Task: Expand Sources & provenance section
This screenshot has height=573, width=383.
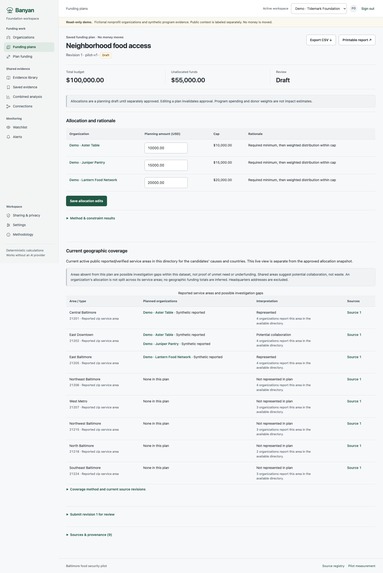Action: click(x=89, y=535)
